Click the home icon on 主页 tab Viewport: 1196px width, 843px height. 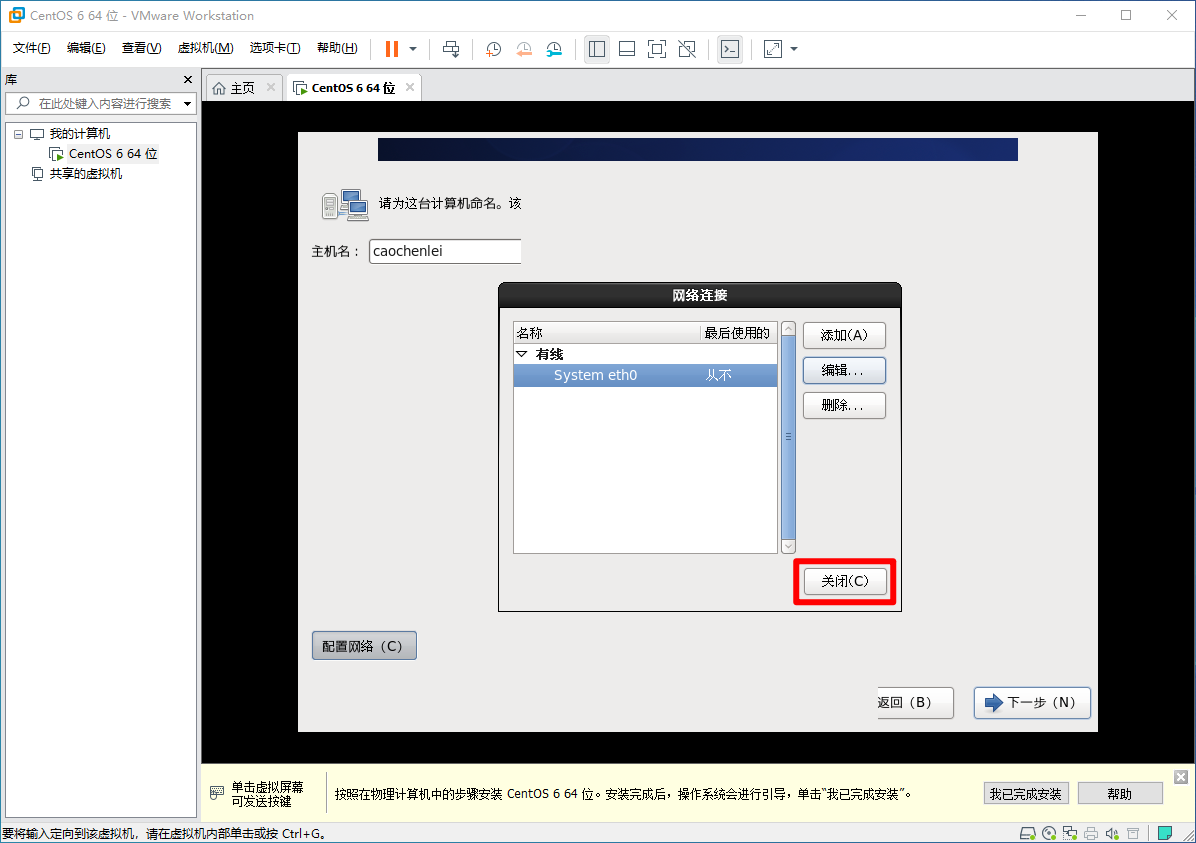pyautogui.click(x=219, y=88)
